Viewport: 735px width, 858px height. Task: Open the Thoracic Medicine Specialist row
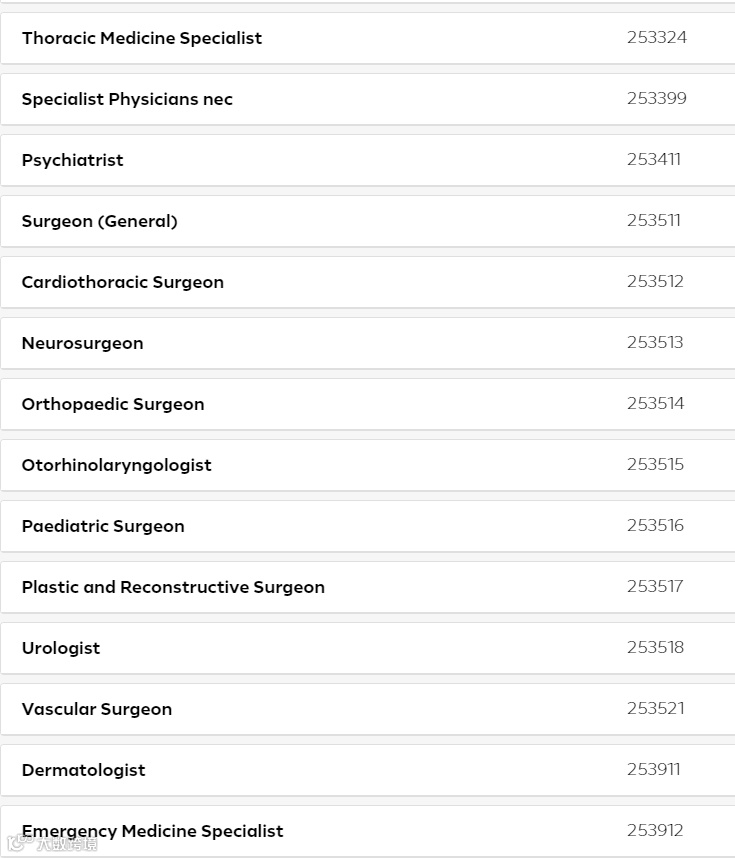(x=142, y=38)
